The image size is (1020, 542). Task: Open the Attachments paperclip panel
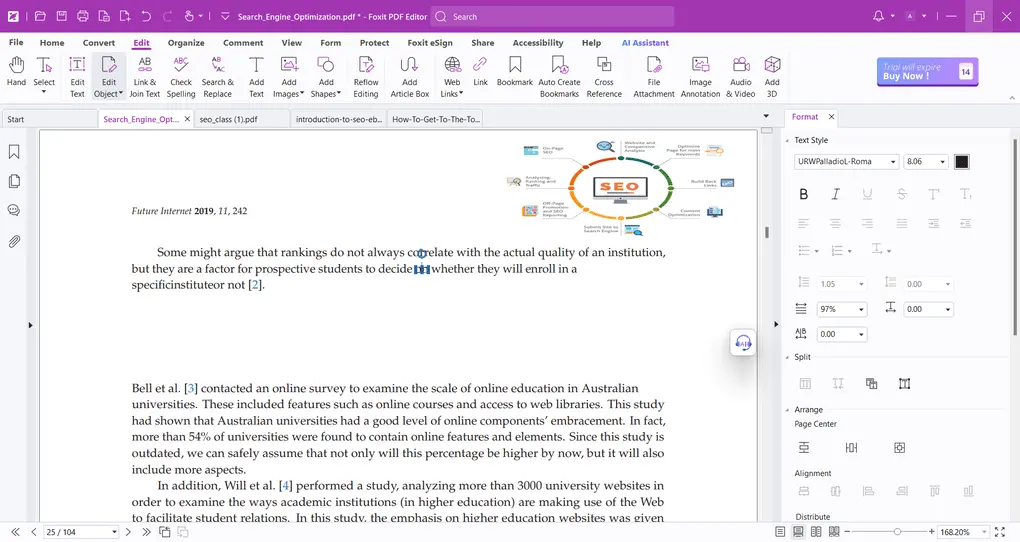[14, 241]
